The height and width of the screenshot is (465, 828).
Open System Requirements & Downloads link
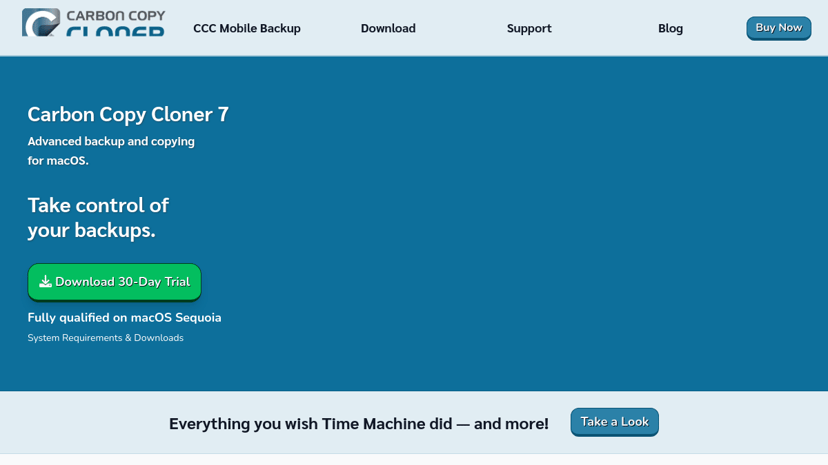tap(106, 338)
